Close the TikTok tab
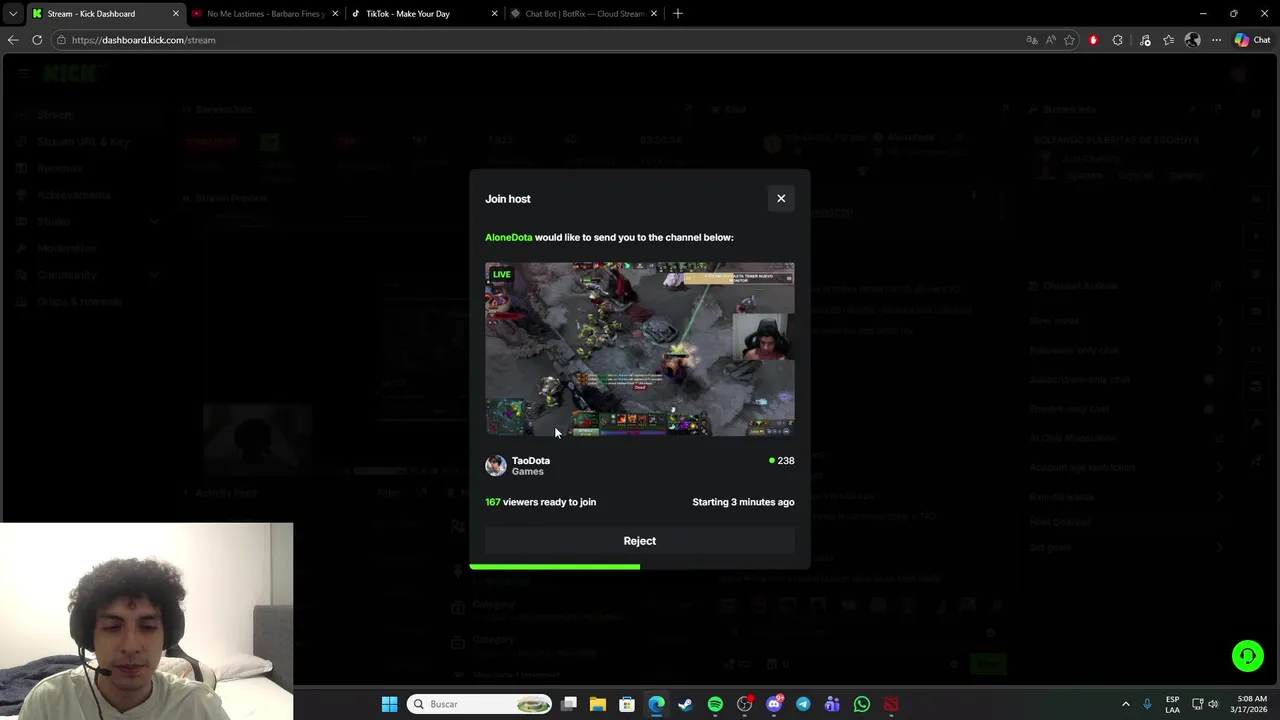This screenshot has height=720, width=1280. (x=494, y=14)
